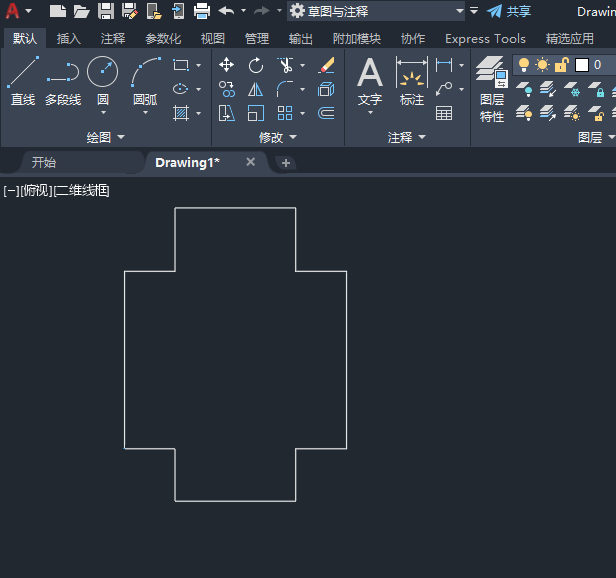
Task: Insert a Table from the annotation panel
Action: (444, 113)
